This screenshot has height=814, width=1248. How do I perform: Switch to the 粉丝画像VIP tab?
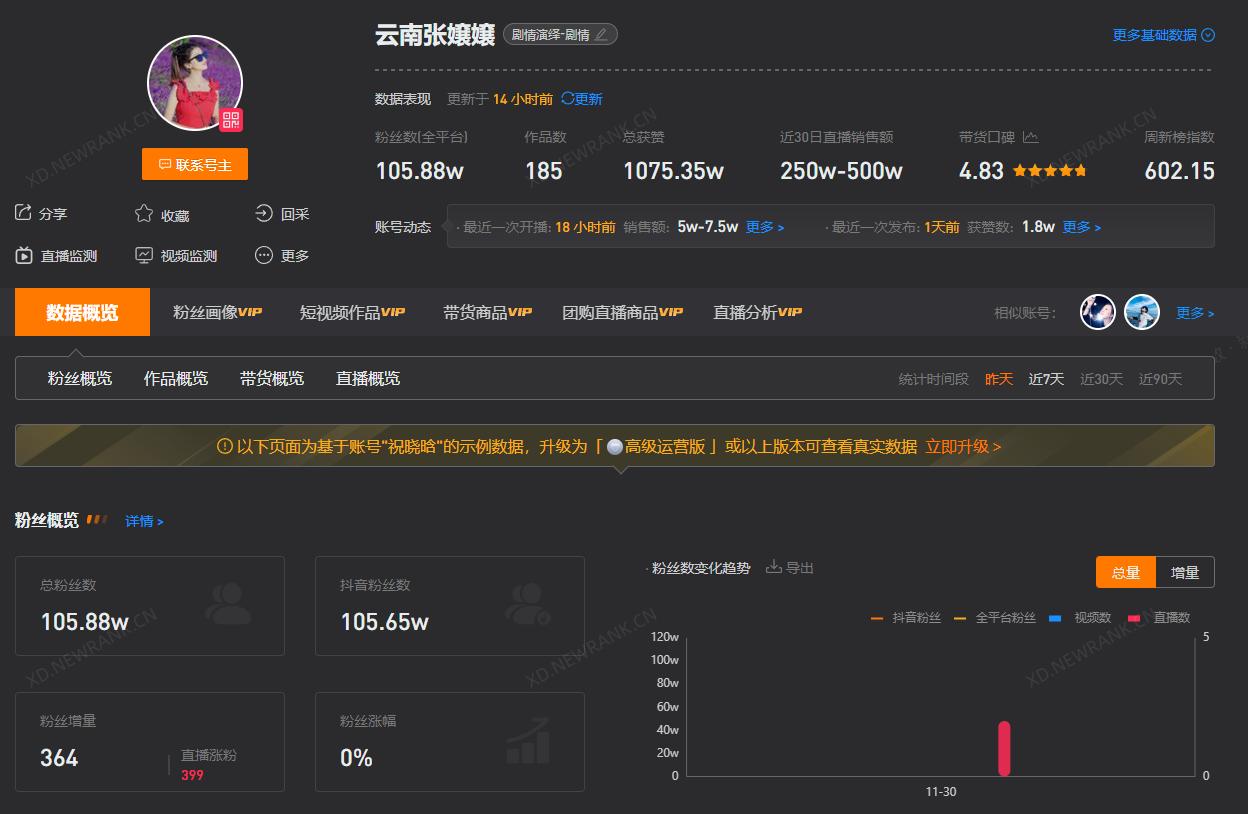[216, 312]
